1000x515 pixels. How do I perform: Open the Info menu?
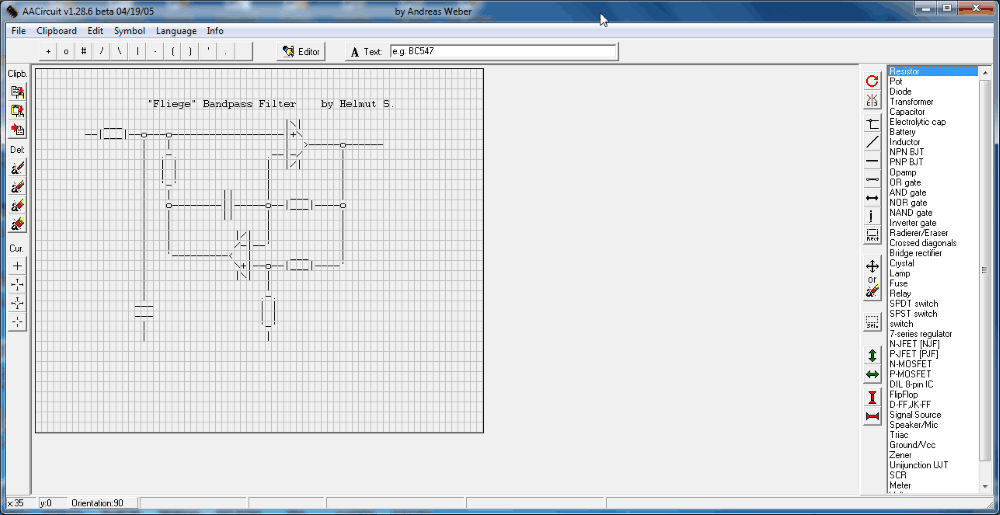tap(215, 31)
